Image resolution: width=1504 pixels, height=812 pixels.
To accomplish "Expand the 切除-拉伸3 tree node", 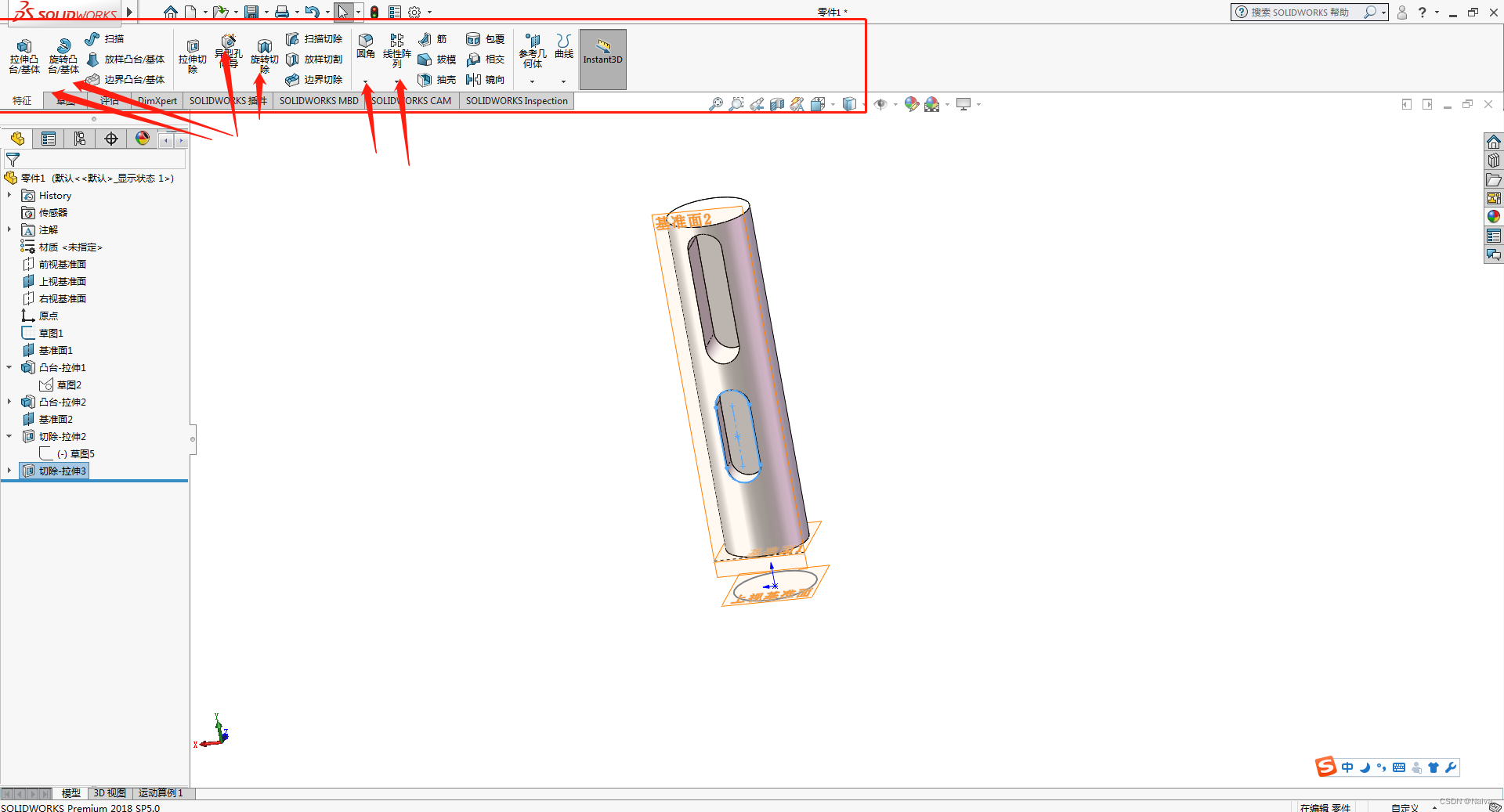I will 9,471.
